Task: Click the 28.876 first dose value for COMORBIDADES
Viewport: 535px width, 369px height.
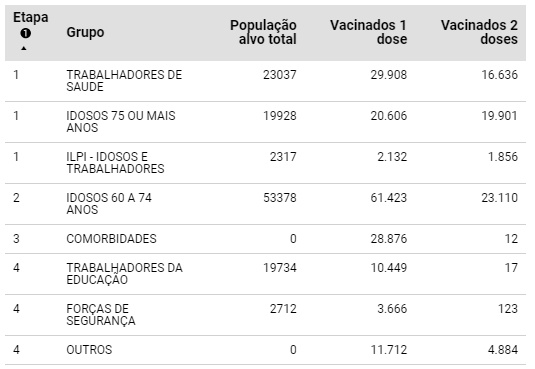Action: 389,239
